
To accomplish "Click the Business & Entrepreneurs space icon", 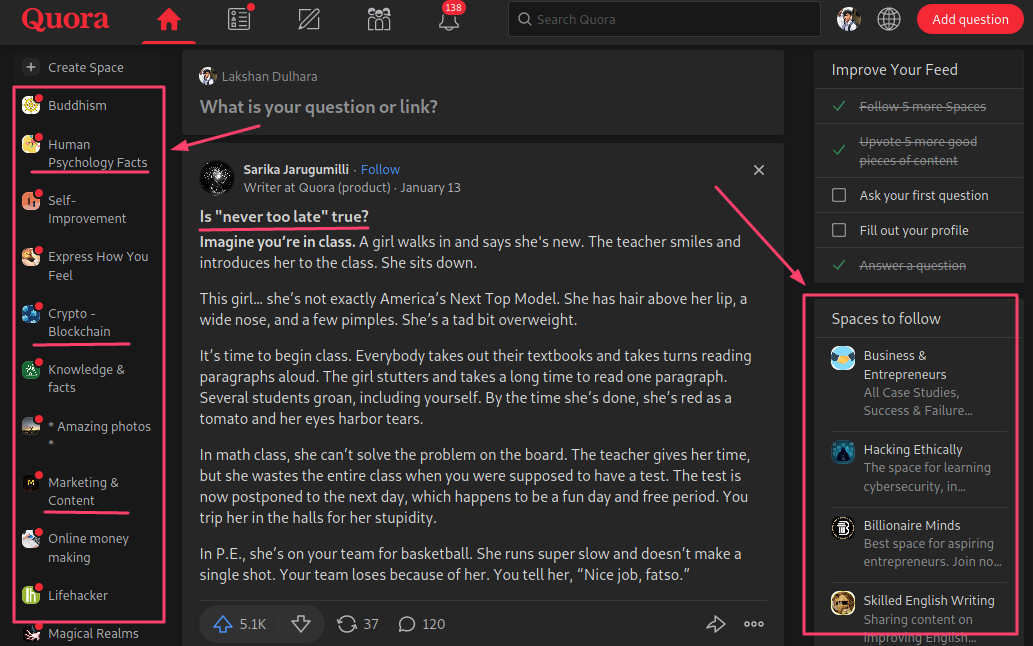I will coord(843,358).
